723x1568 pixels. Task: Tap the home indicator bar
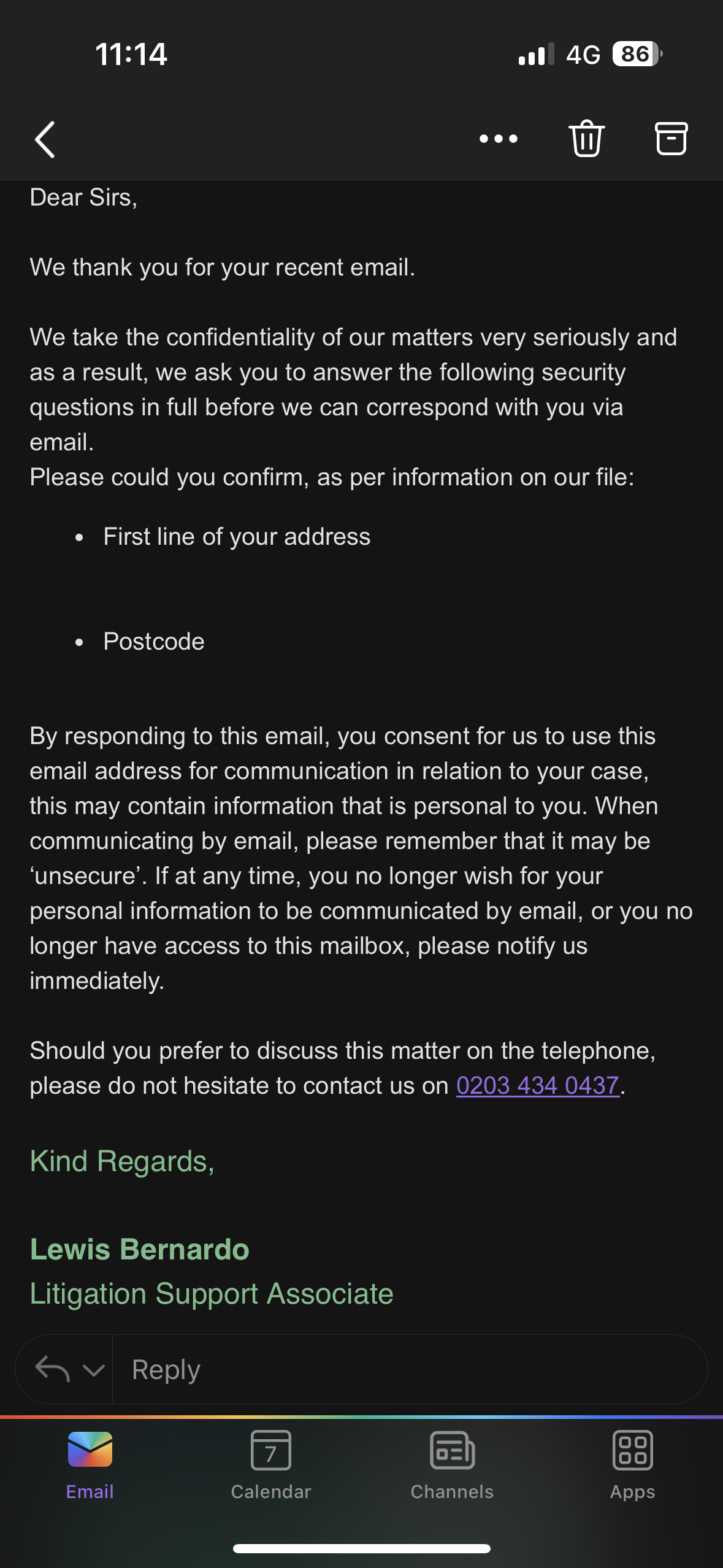tap(362, 1548)
